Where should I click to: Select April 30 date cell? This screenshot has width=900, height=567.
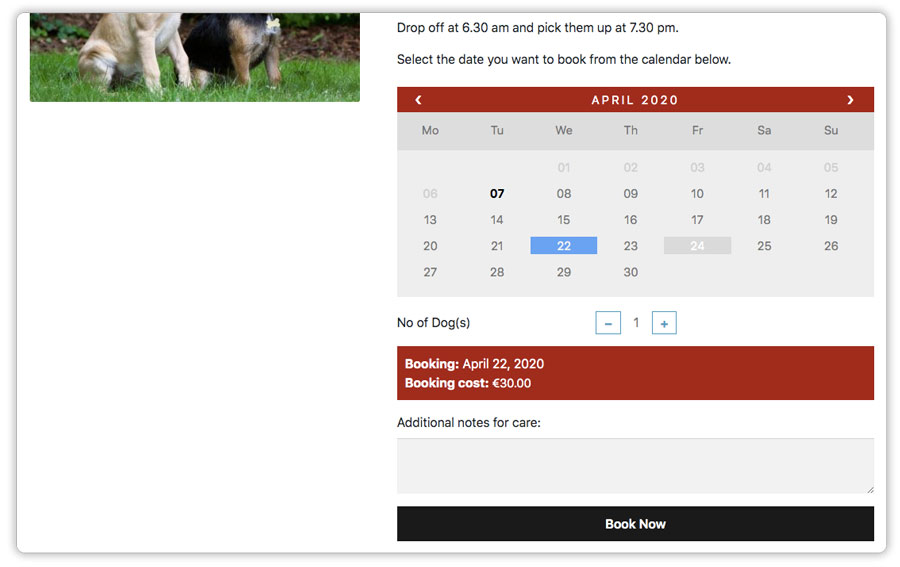631,272
